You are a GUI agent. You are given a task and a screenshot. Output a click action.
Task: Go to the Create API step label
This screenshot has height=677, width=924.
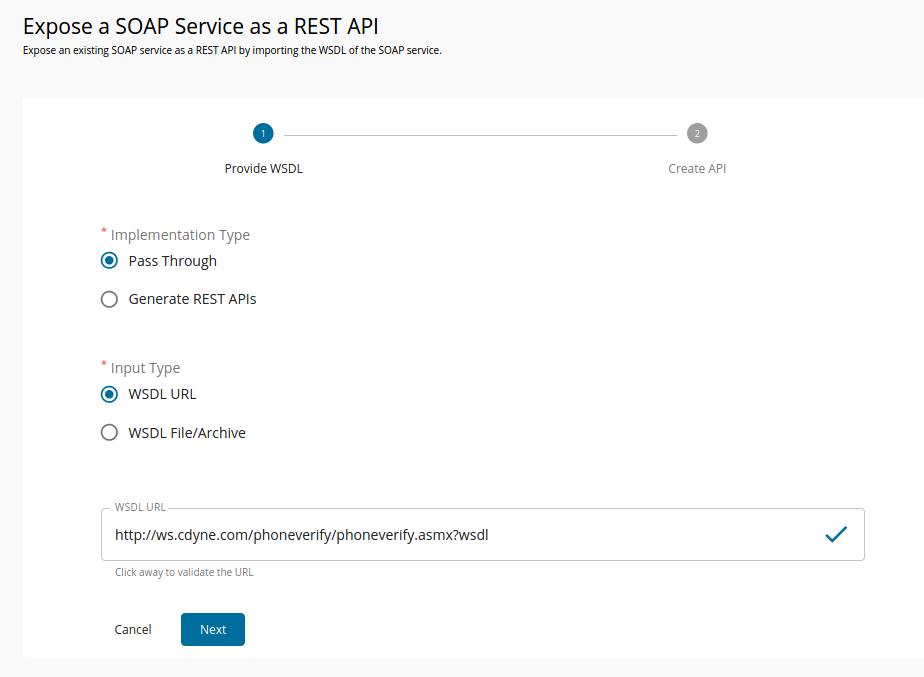(697, 168)
